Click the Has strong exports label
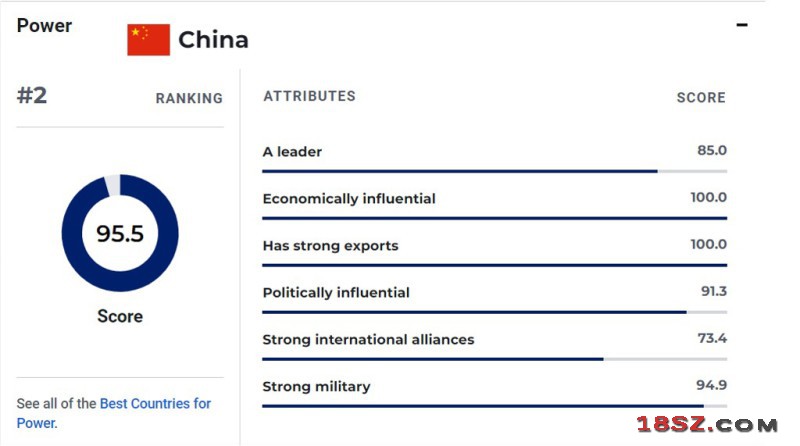This screenshot has height=446, width=800. coord(330,245)
